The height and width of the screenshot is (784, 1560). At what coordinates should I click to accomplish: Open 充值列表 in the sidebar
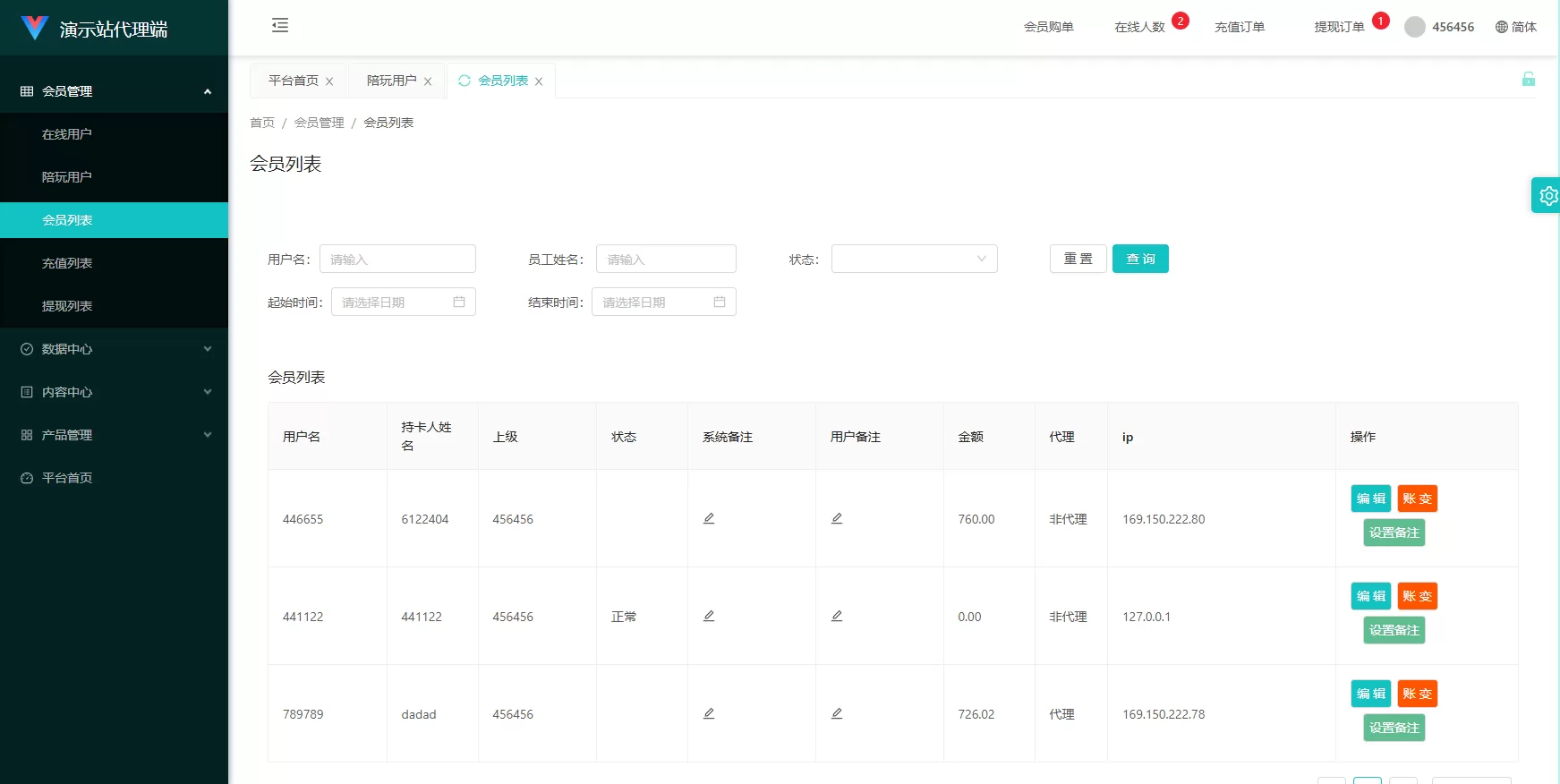pyautogui.click(x=67, y=263)
